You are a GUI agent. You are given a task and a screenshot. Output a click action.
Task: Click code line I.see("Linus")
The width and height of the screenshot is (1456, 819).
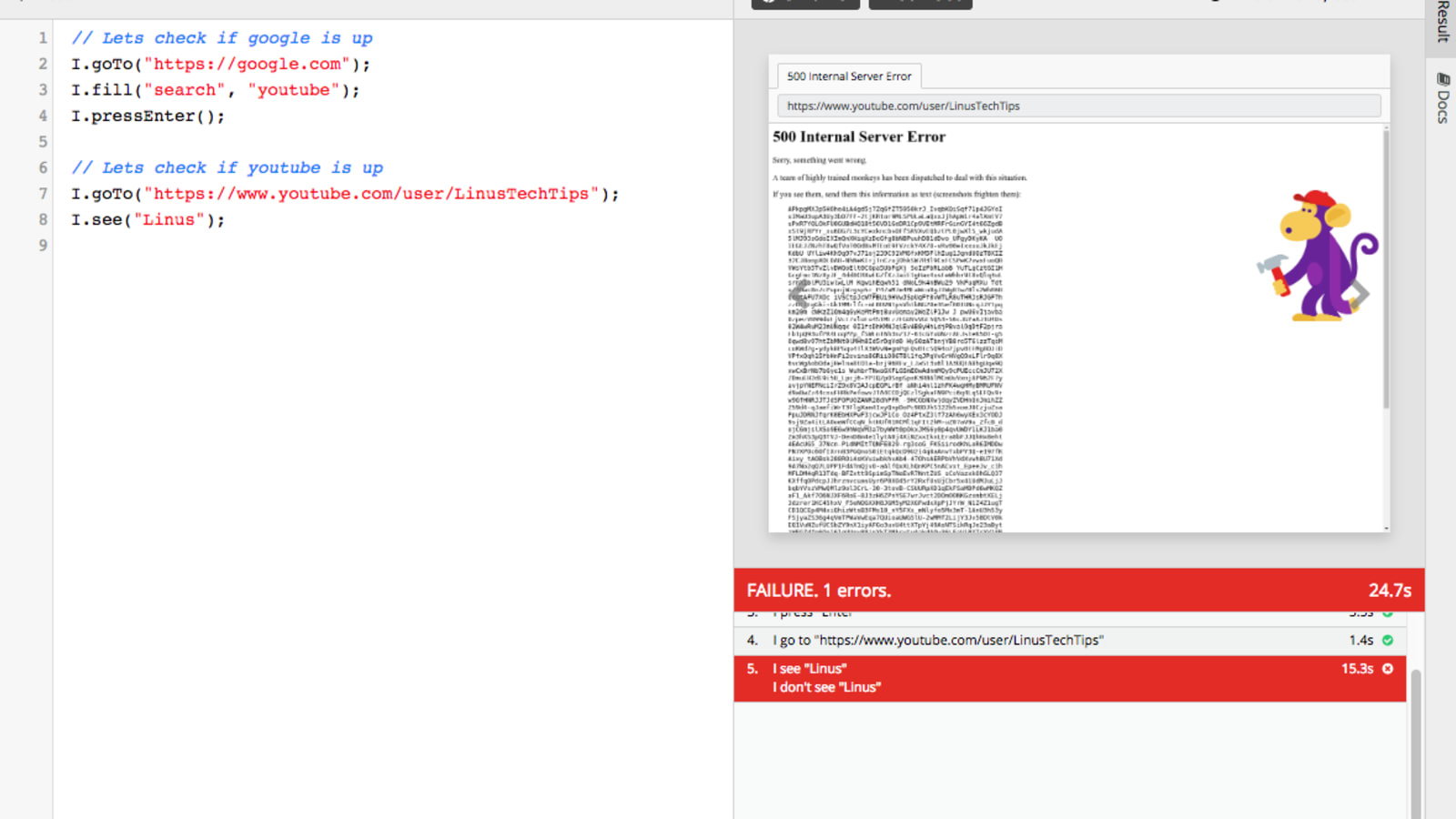pyautogui.click(x=147, y=220)
